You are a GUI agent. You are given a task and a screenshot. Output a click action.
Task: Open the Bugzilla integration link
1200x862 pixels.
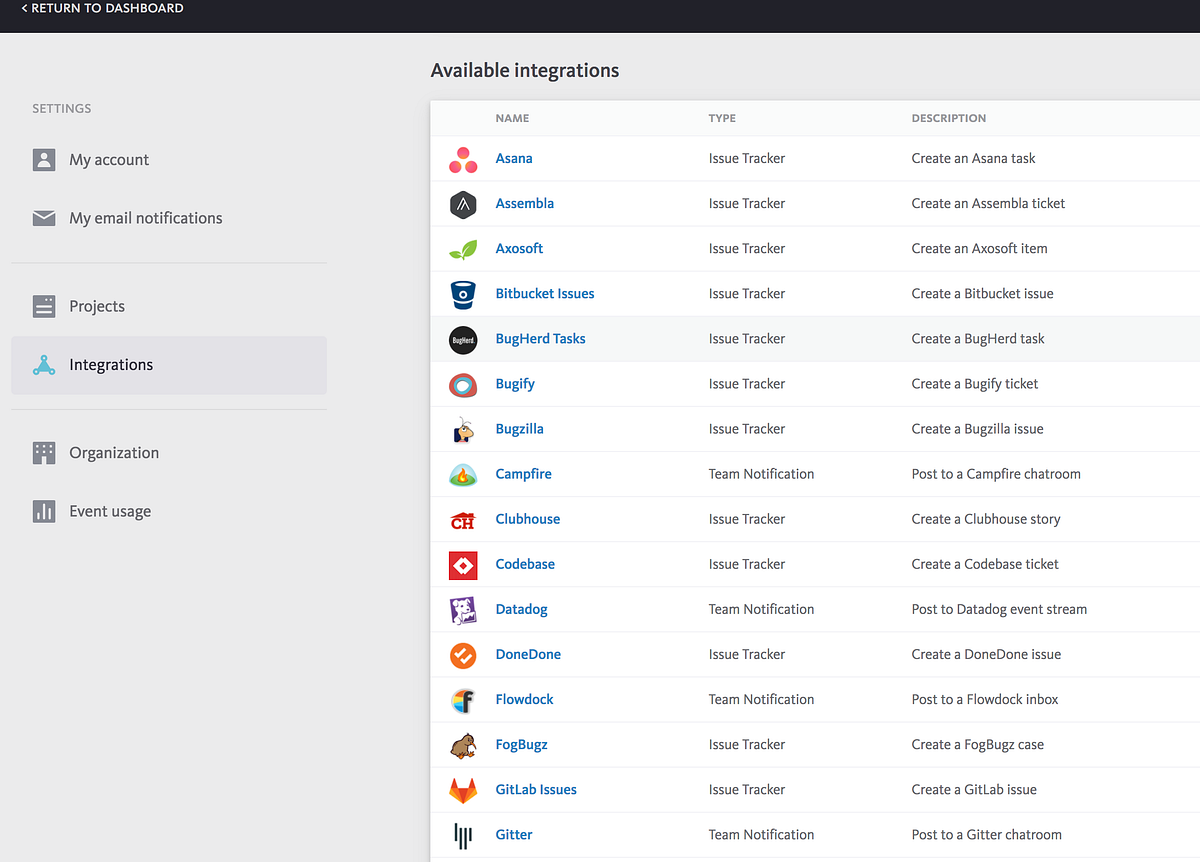tap(519, 428)
